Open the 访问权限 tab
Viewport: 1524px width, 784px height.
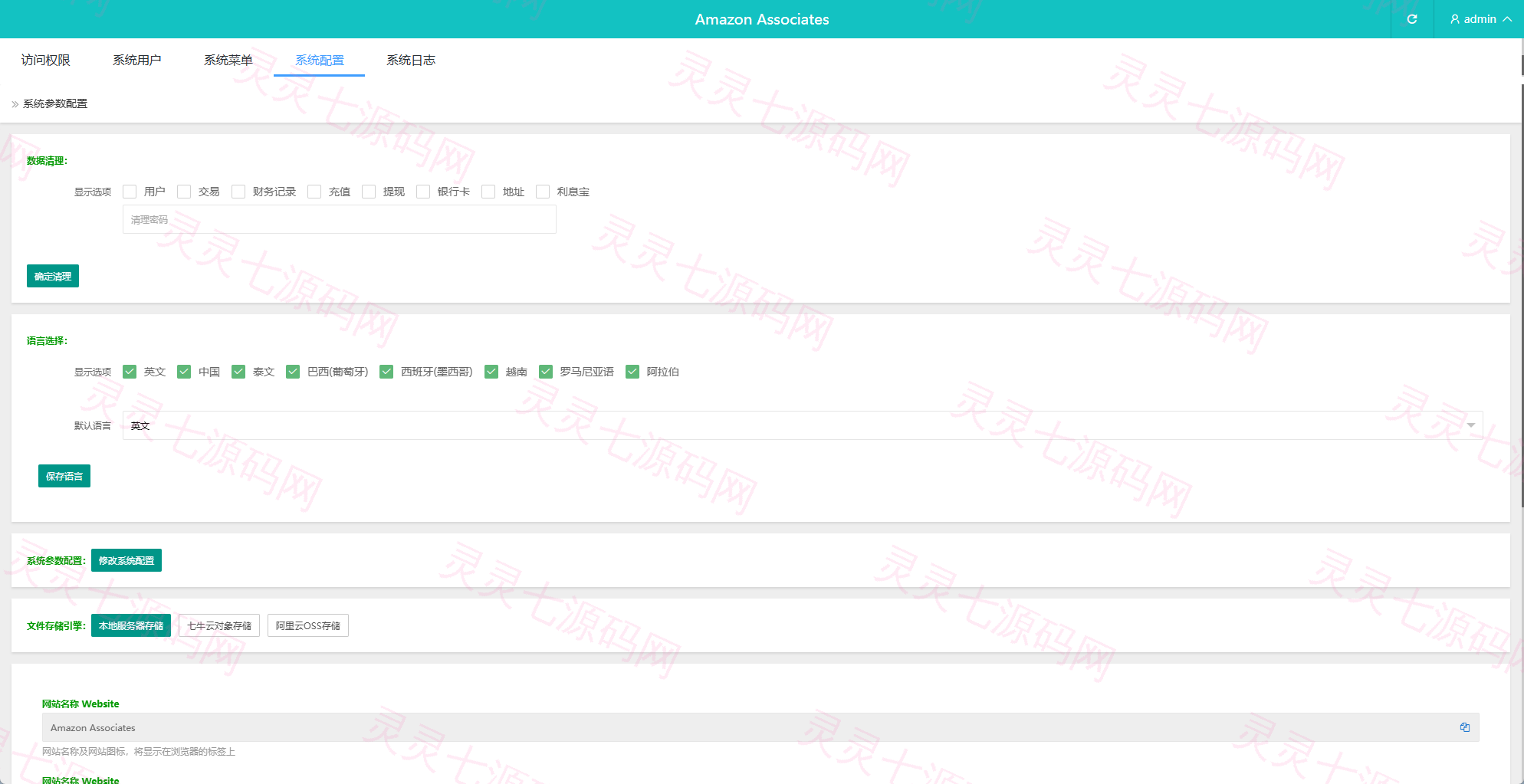click(x=46, y=60)
